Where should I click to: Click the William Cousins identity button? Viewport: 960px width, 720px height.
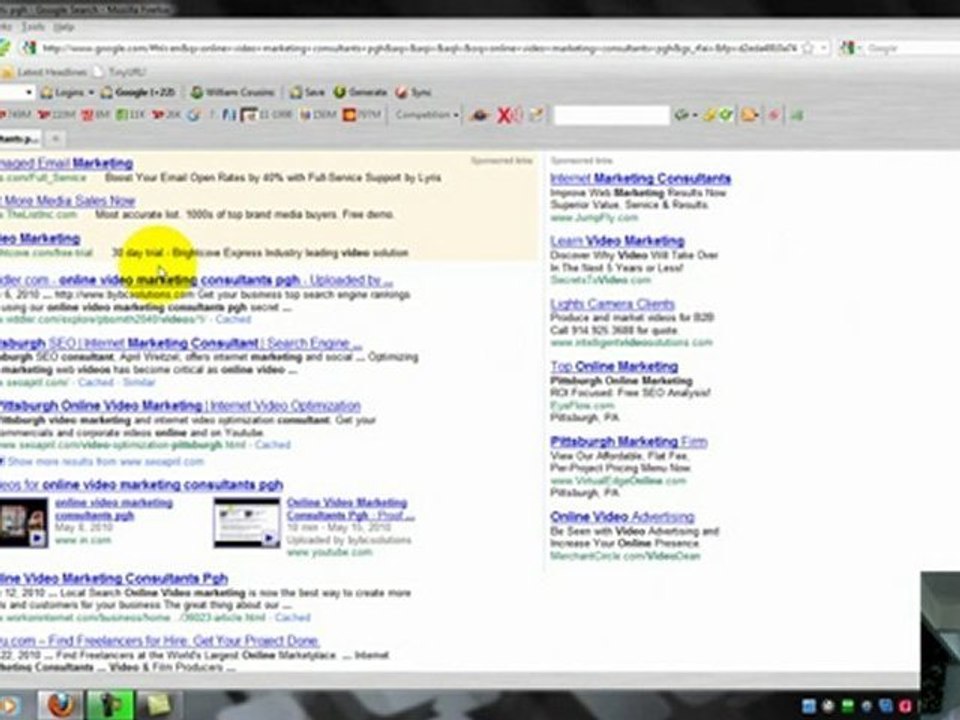click(233, 92)
